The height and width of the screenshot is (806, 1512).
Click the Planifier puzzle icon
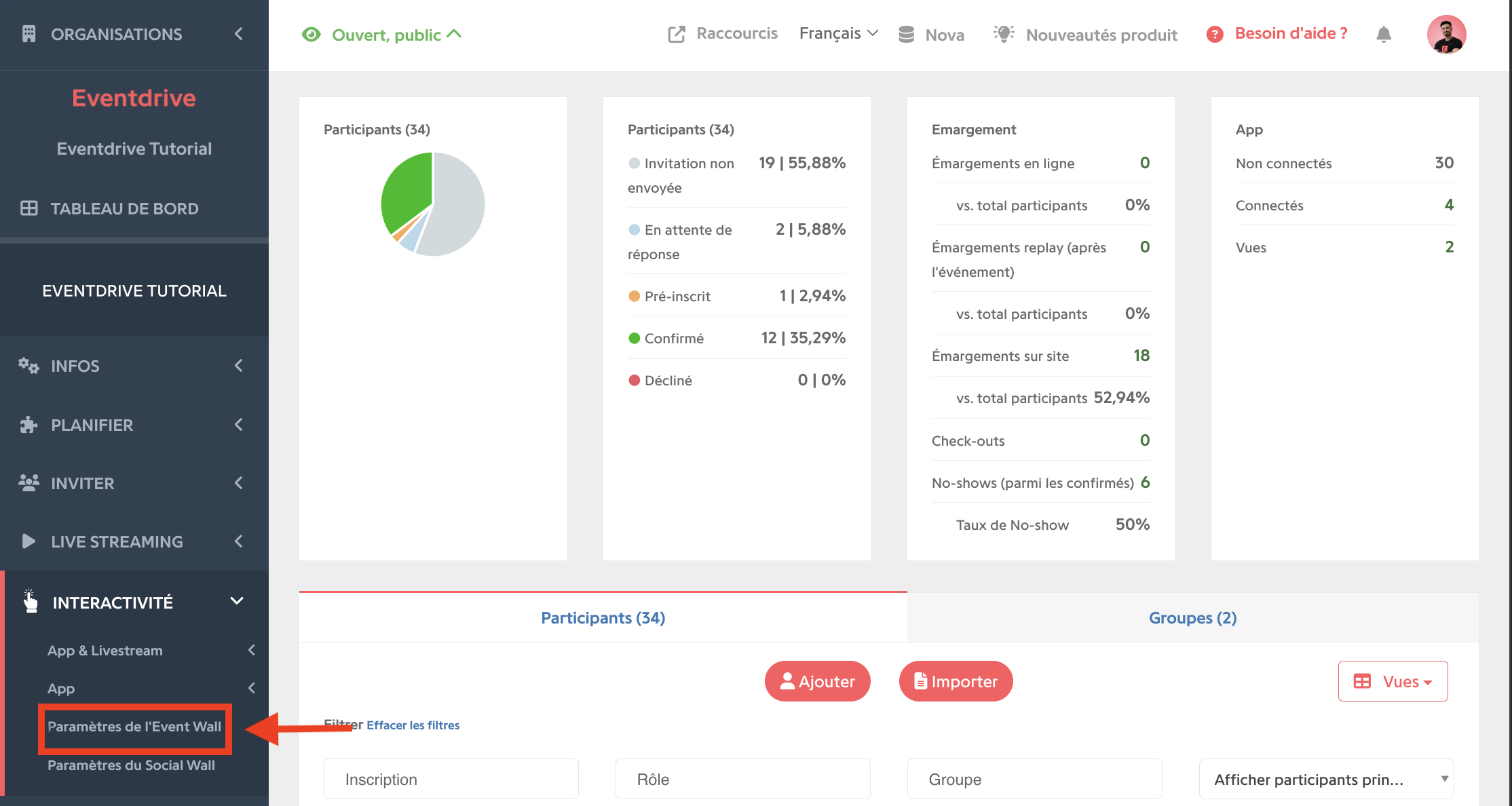pyautogui.click(x=29, y=425)
